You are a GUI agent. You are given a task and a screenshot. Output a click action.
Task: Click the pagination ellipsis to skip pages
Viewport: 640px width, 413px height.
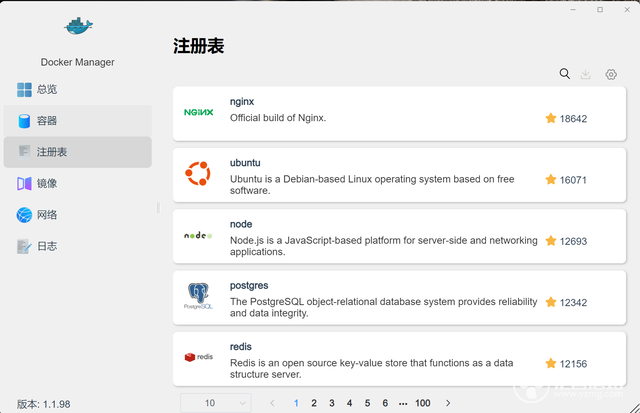[x=403, y=404]
